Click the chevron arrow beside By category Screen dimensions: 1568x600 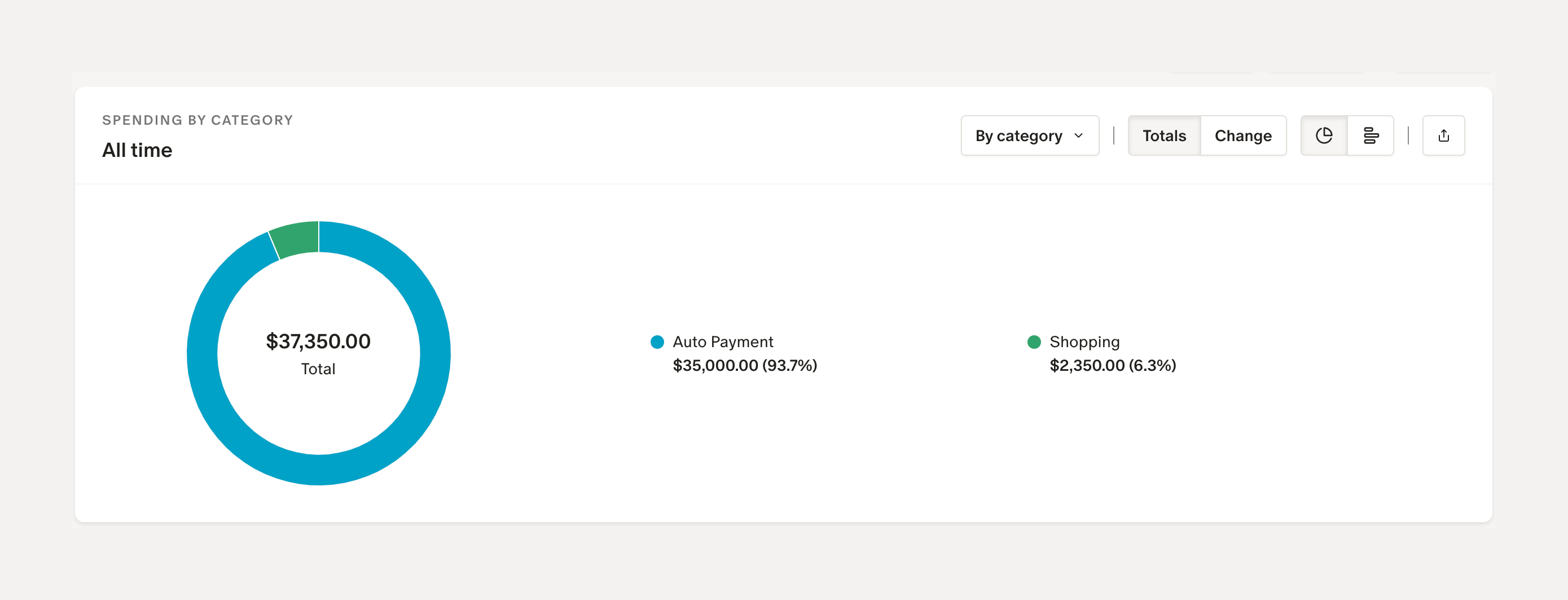pyautogui.click(x=1079, y=135)
